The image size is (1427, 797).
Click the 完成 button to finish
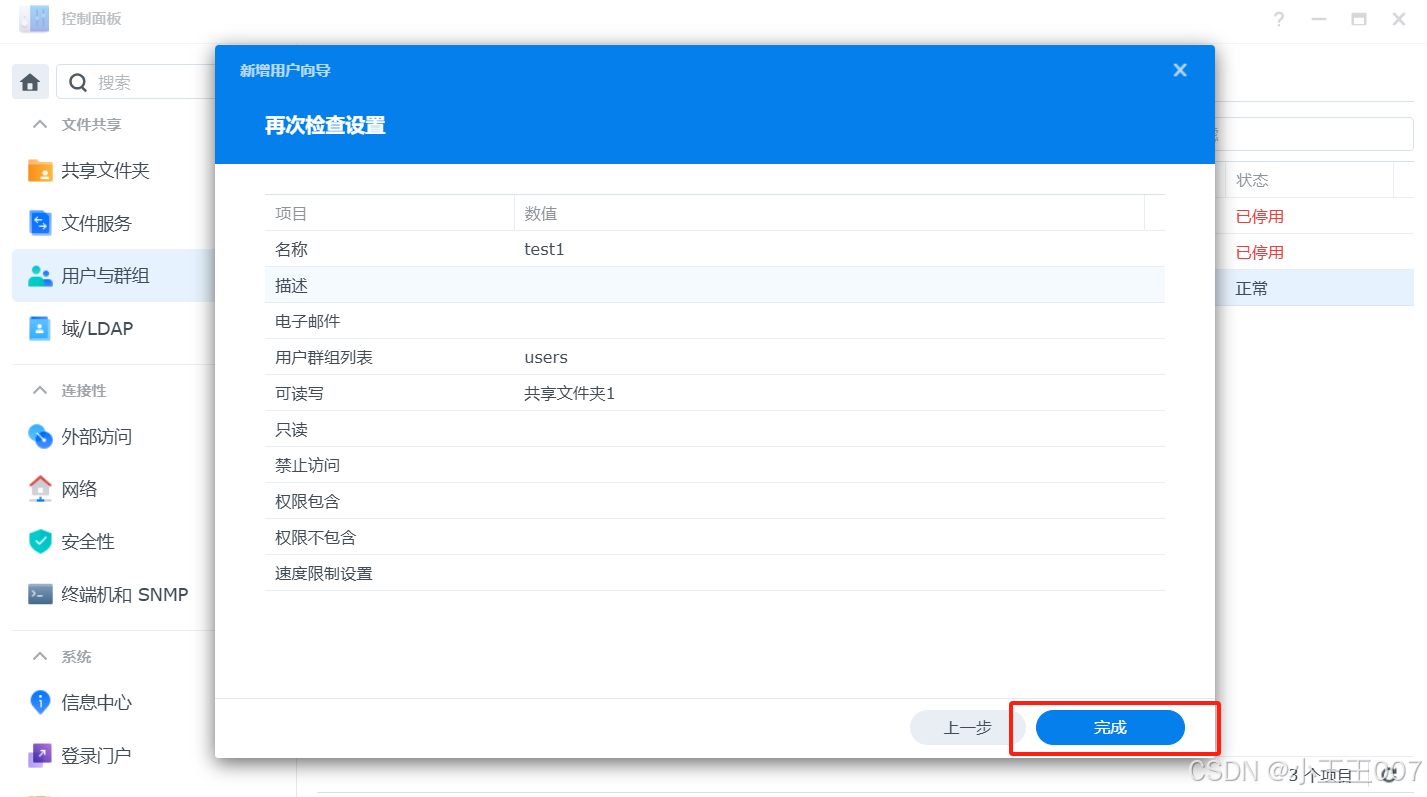coord(1110,727)
